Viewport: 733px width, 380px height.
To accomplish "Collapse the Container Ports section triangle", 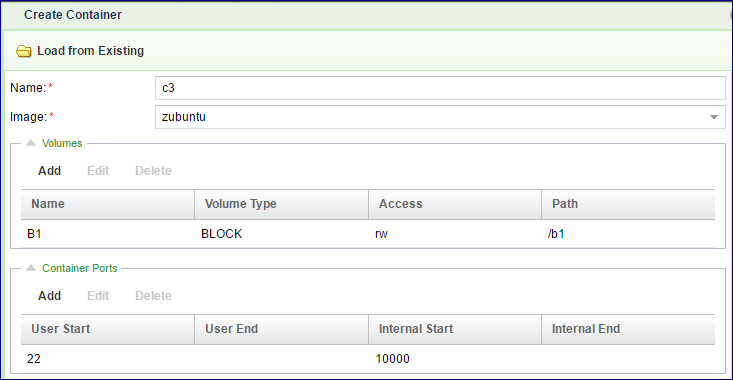I will (31, 268).
